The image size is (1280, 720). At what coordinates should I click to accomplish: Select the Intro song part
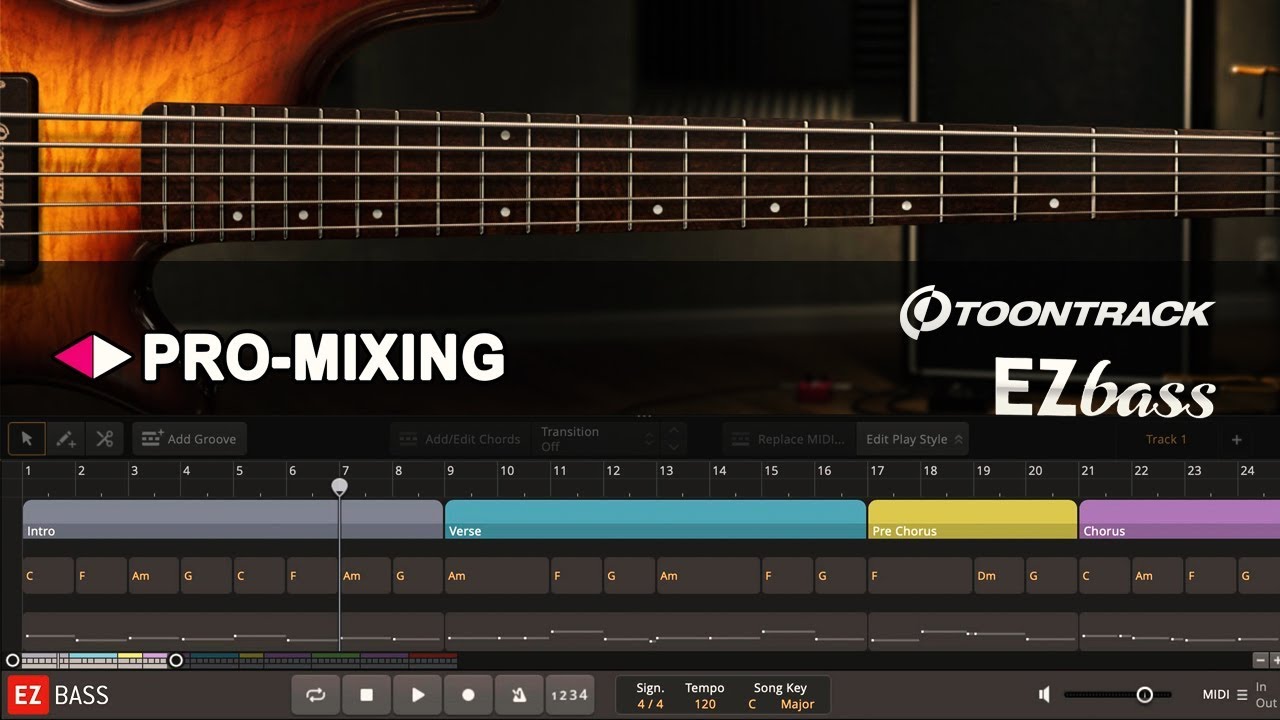click(233, 520)
